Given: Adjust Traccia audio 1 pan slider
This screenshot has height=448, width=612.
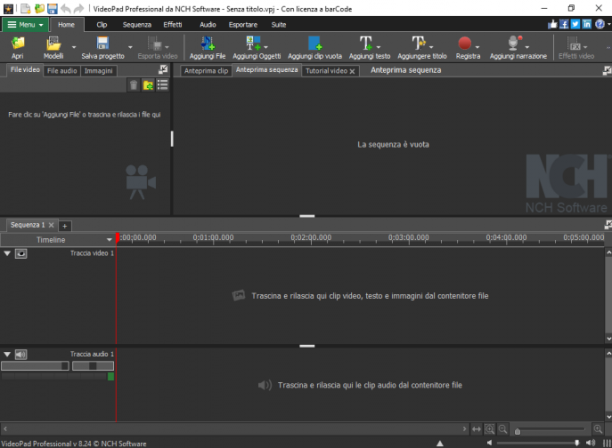Looking at the screenshot, I should tap(93, 366).
